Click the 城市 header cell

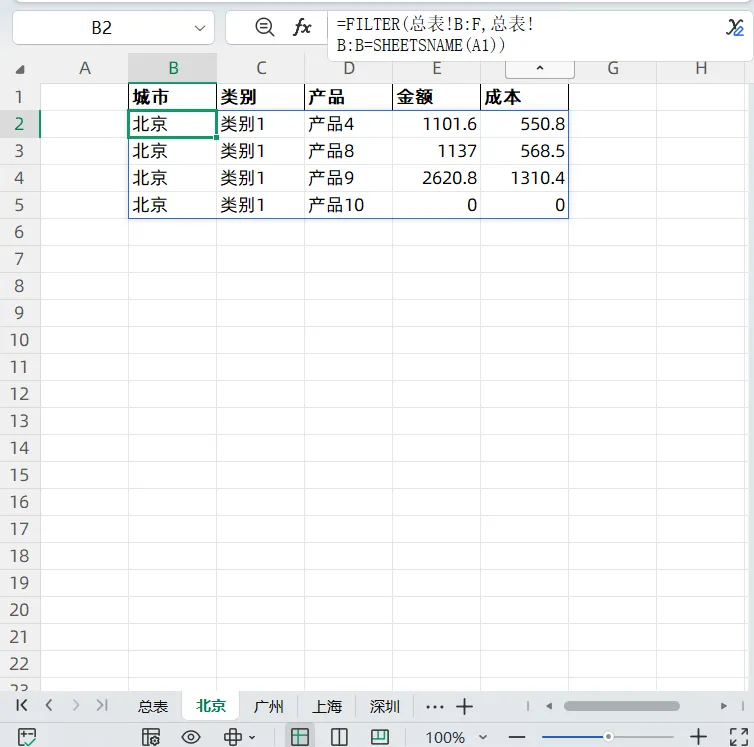click(x=173, y=97)
